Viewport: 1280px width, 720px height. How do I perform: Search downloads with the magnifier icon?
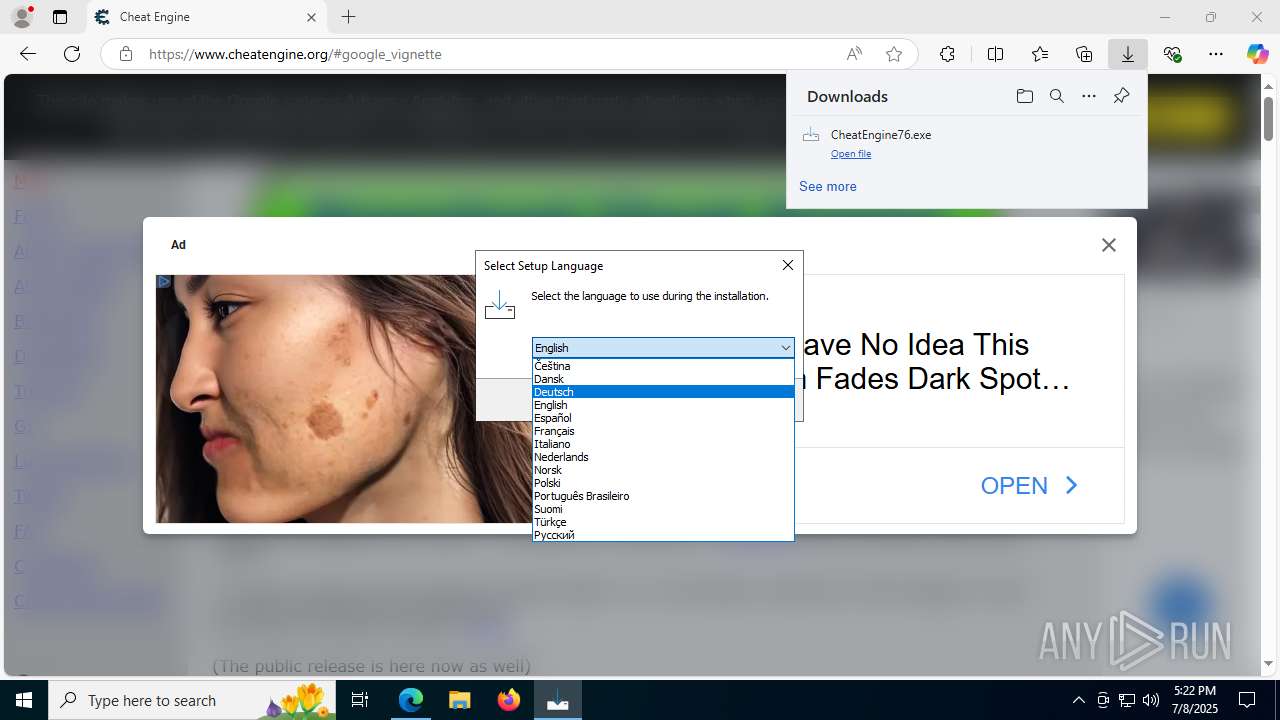click(x=1056, y=96)
